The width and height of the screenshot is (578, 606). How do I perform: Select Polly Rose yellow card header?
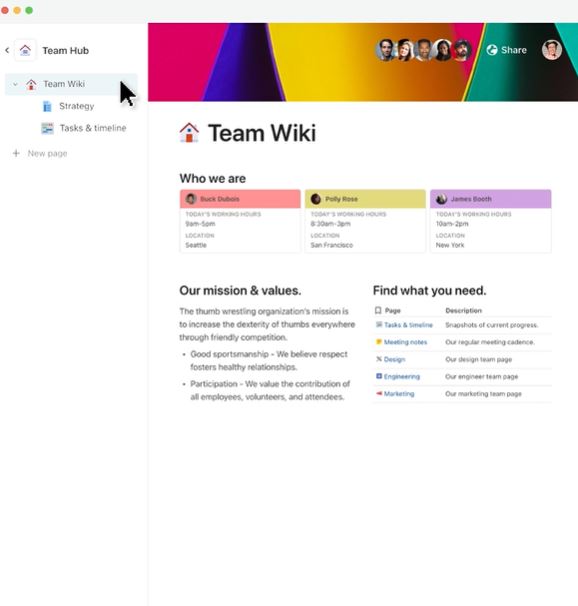[366, 199]
